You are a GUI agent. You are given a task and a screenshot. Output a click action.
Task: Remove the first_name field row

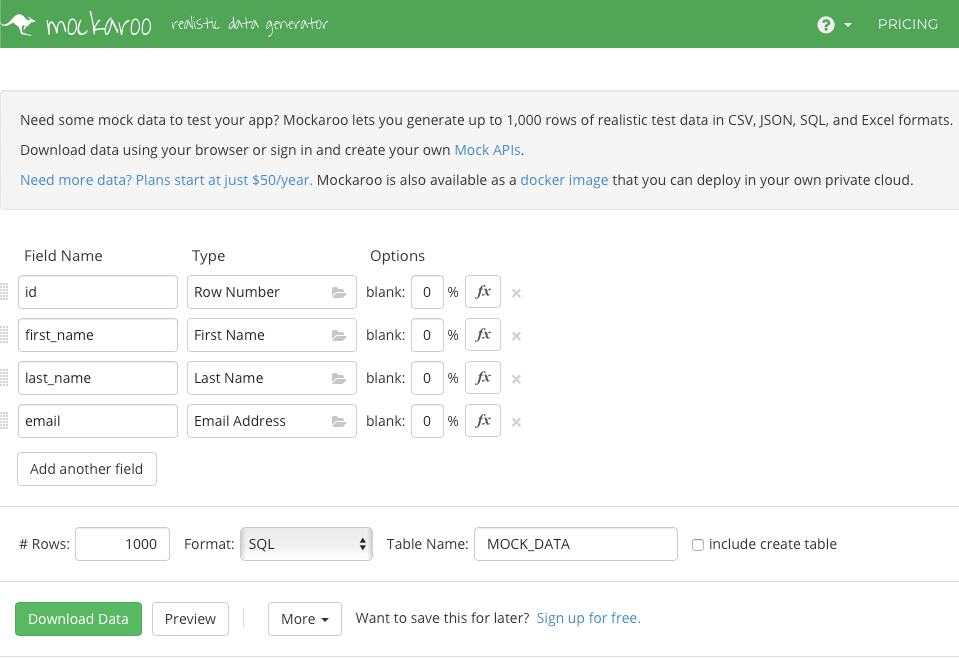click(516, 336)
